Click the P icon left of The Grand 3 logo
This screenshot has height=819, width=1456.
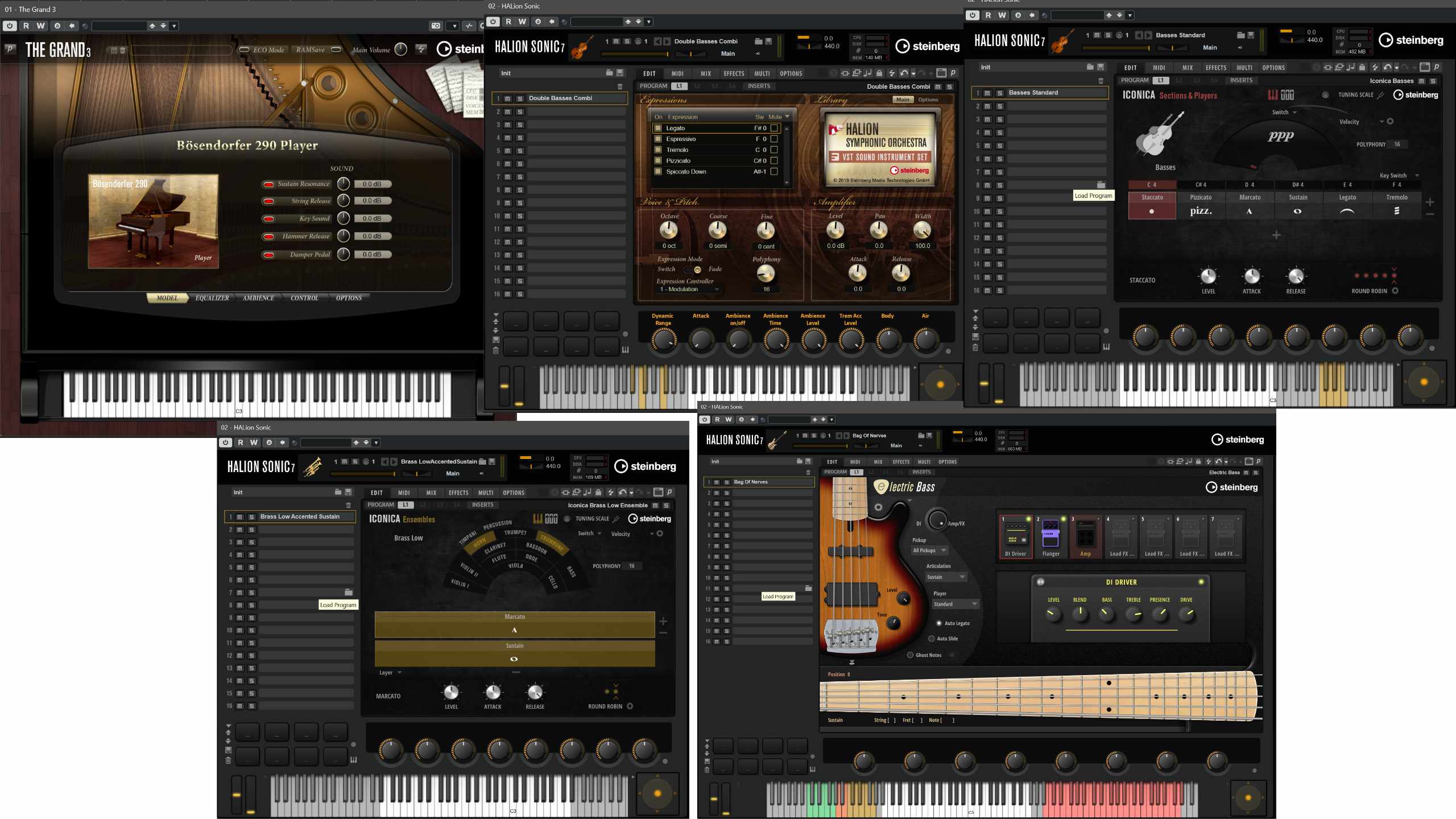10,49
